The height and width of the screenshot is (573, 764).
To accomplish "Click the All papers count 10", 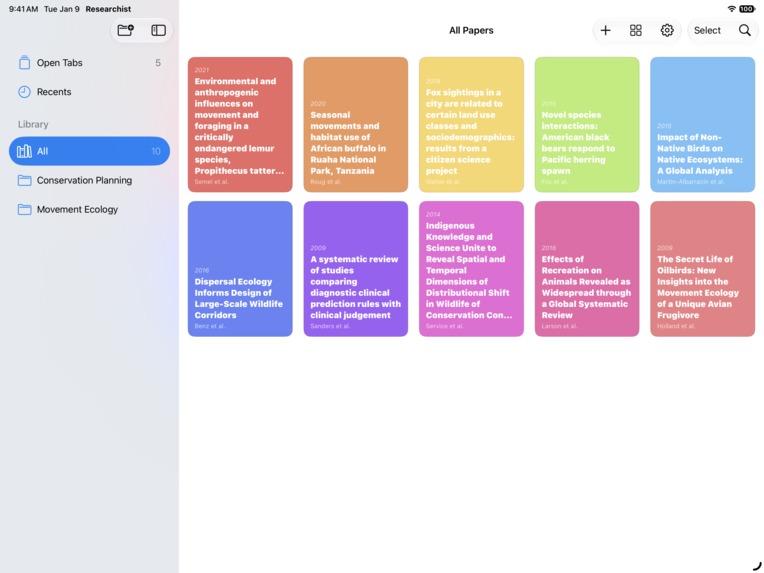I will (156, 151).
